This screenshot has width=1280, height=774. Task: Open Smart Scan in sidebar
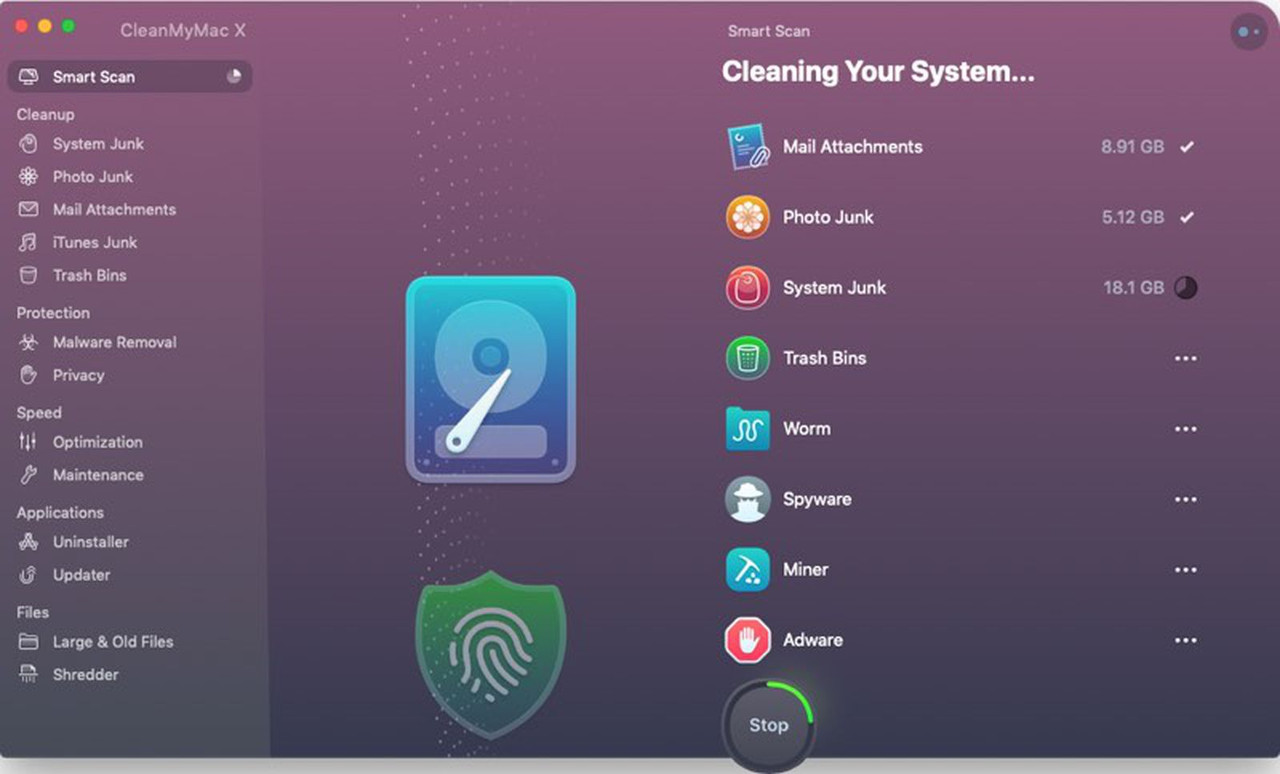coord(130,77)
